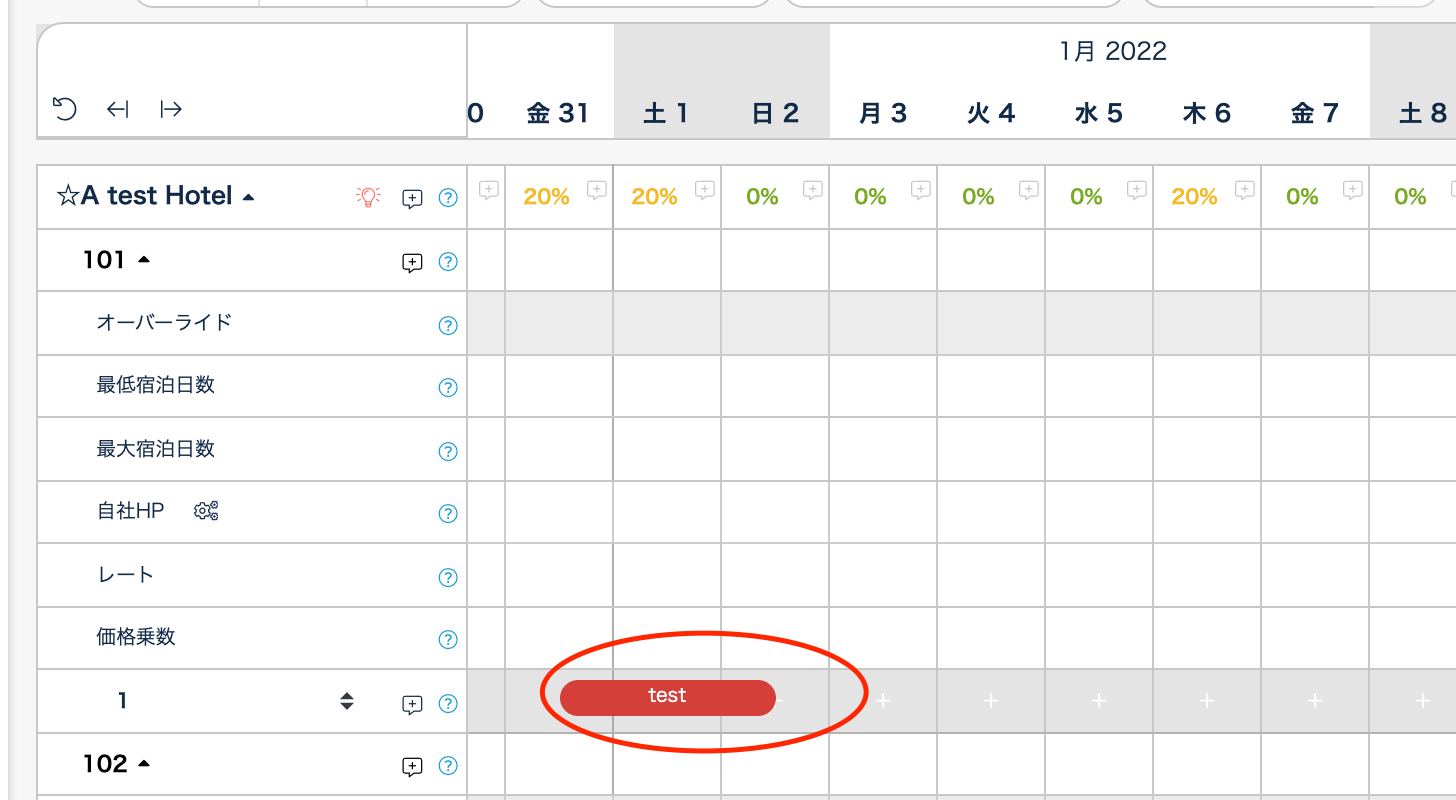The height and width of the screenshot is (800, 1456).
Task: Open the help icon for the オーバーライド row
Action: point(448,325)
